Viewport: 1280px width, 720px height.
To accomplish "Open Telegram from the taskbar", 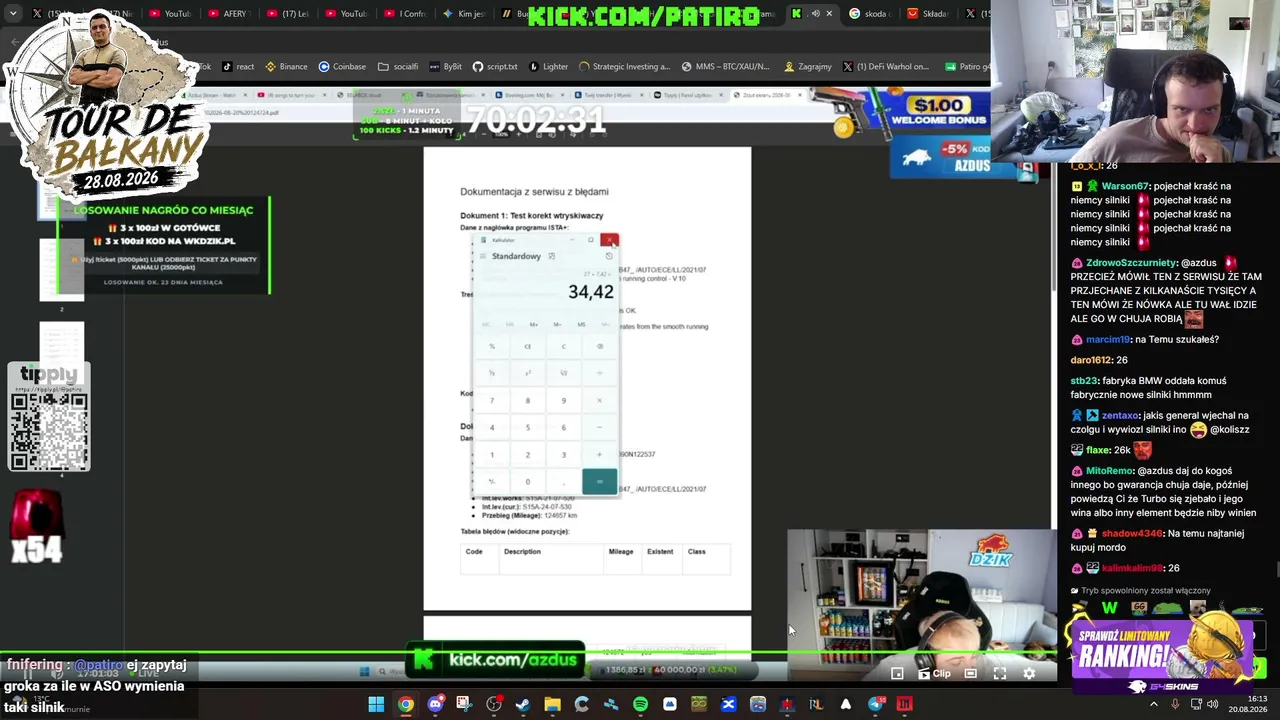I will coord(876,704).
